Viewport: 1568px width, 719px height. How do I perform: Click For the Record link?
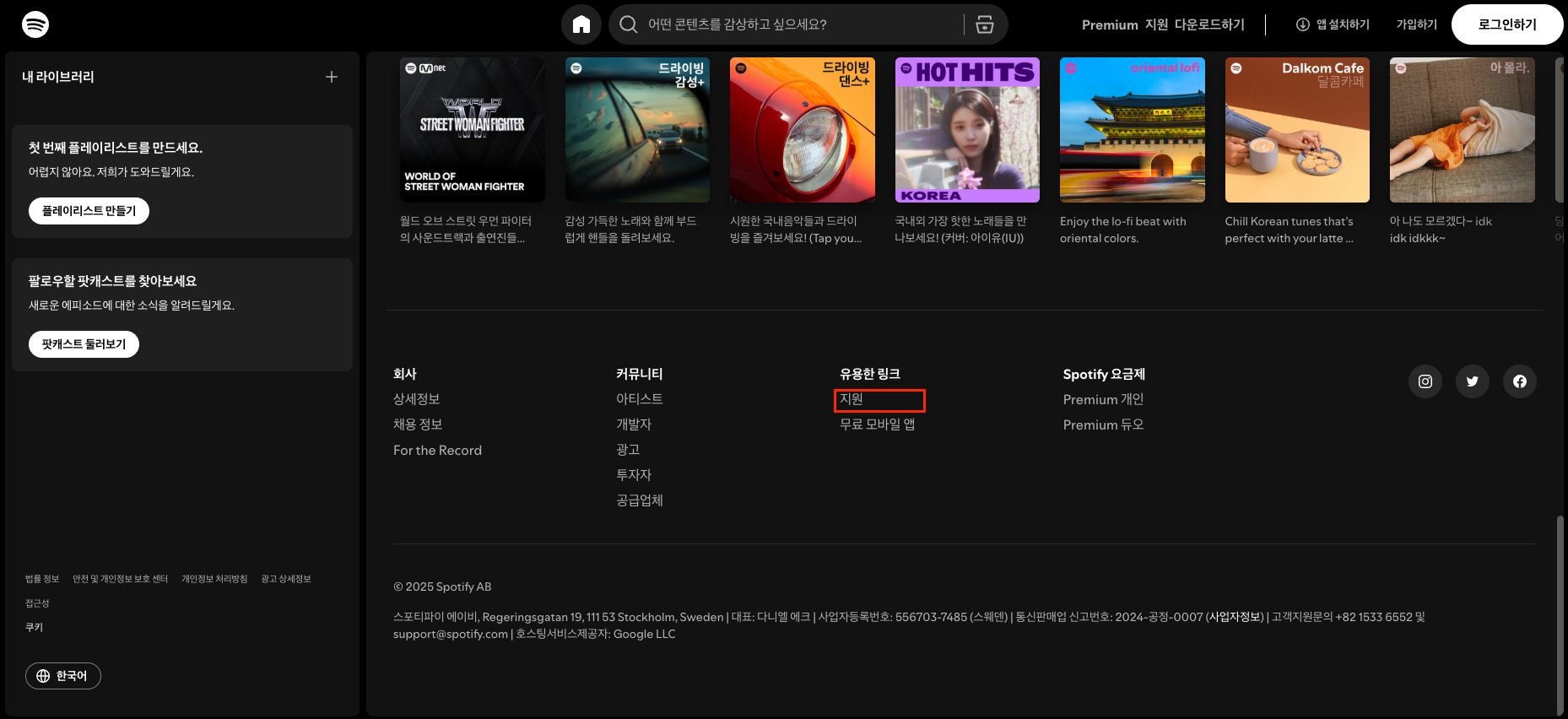[x=437, y=451]
